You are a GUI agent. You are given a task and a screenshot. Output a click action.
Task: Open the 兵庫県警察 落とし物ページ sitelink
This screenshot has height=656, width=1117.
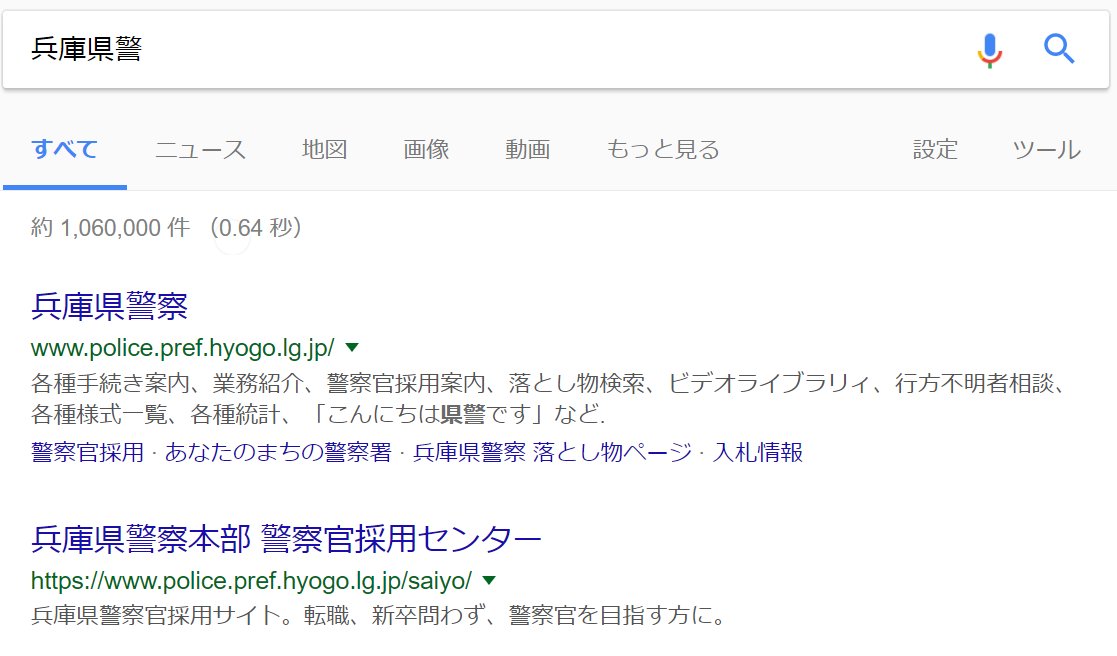pos(553,452)
